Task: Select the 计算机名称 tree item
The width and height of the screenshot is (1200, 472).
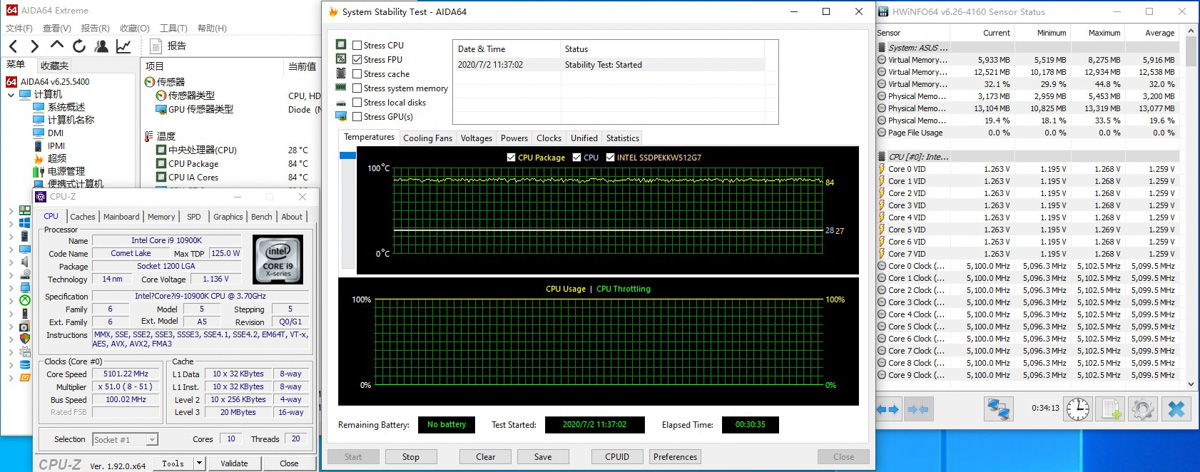Action: coord(71,120)
